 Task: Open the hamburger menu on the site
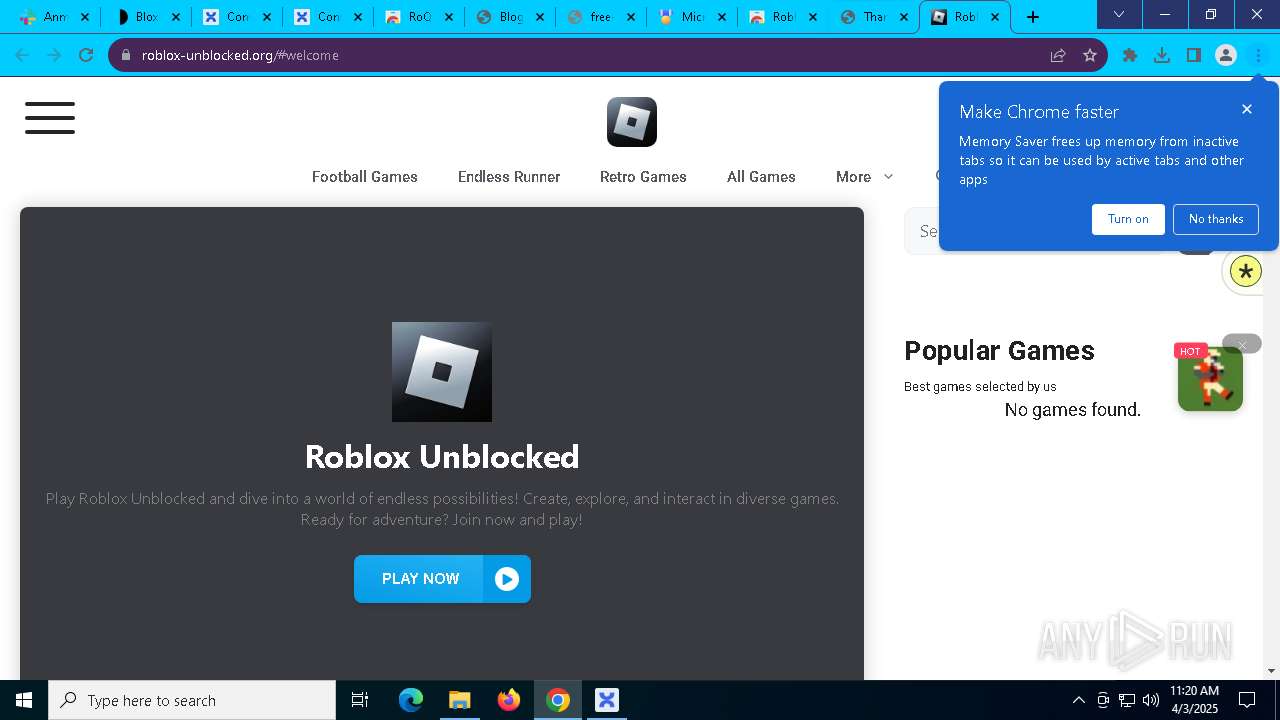(x=50, y=118)
